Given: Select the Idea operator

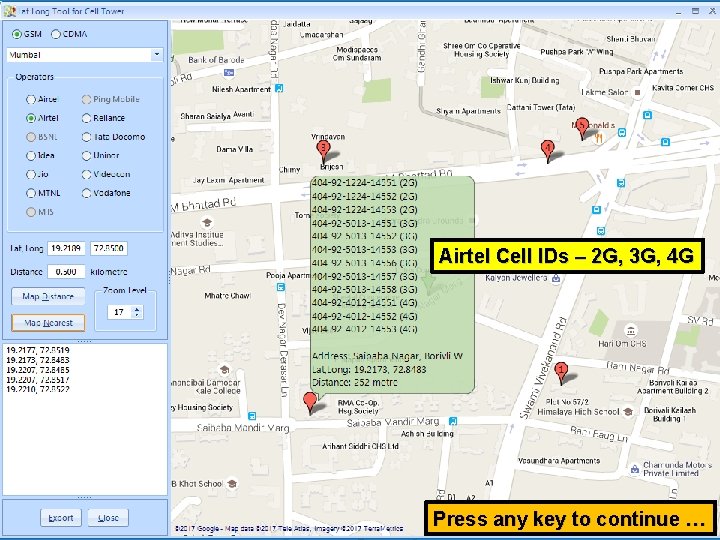Looking at the screenshot, I should pyautogui.click(x=31, y=156).
